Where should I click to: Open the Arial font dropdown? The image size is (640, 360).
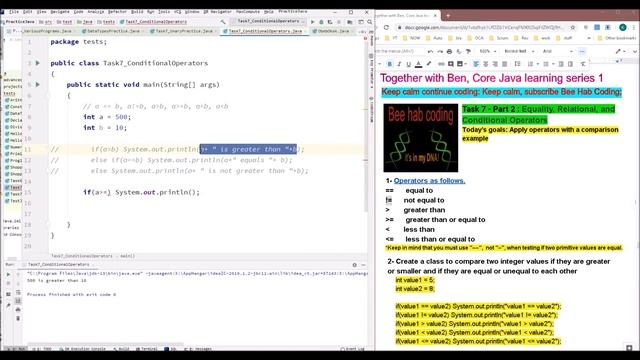(x=558, y=51)
